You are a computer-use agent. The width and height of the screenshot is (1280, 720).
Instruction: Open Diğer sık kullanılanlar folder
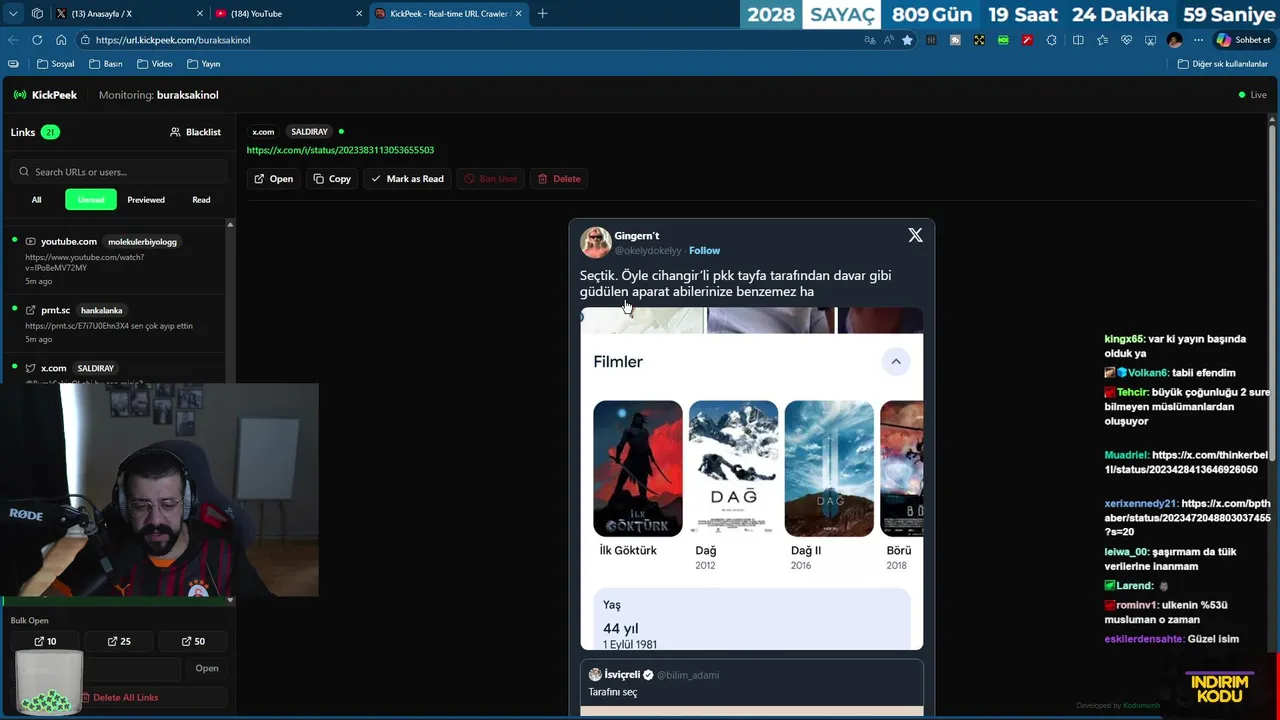tap(1222, 64)
